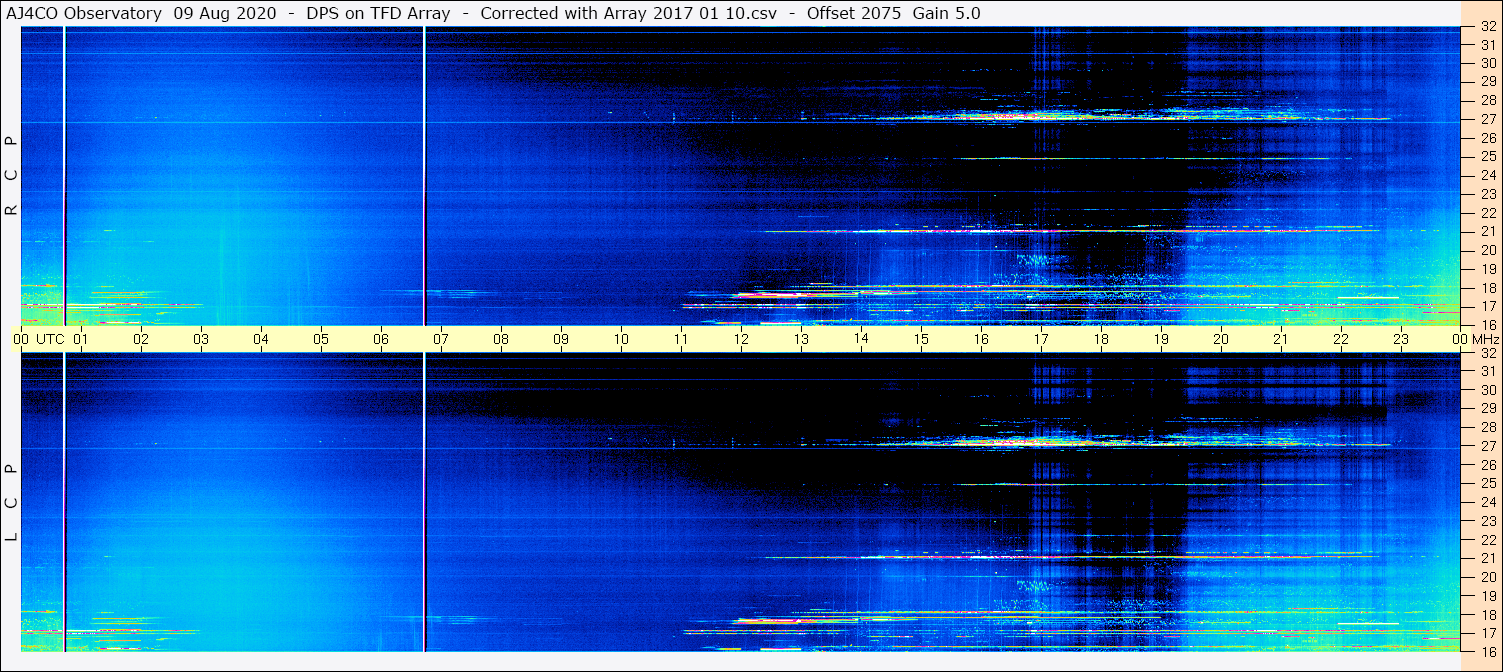
Task: Select the 05 hour tick label
Action: pyautogui.click(x=321, y=339)
